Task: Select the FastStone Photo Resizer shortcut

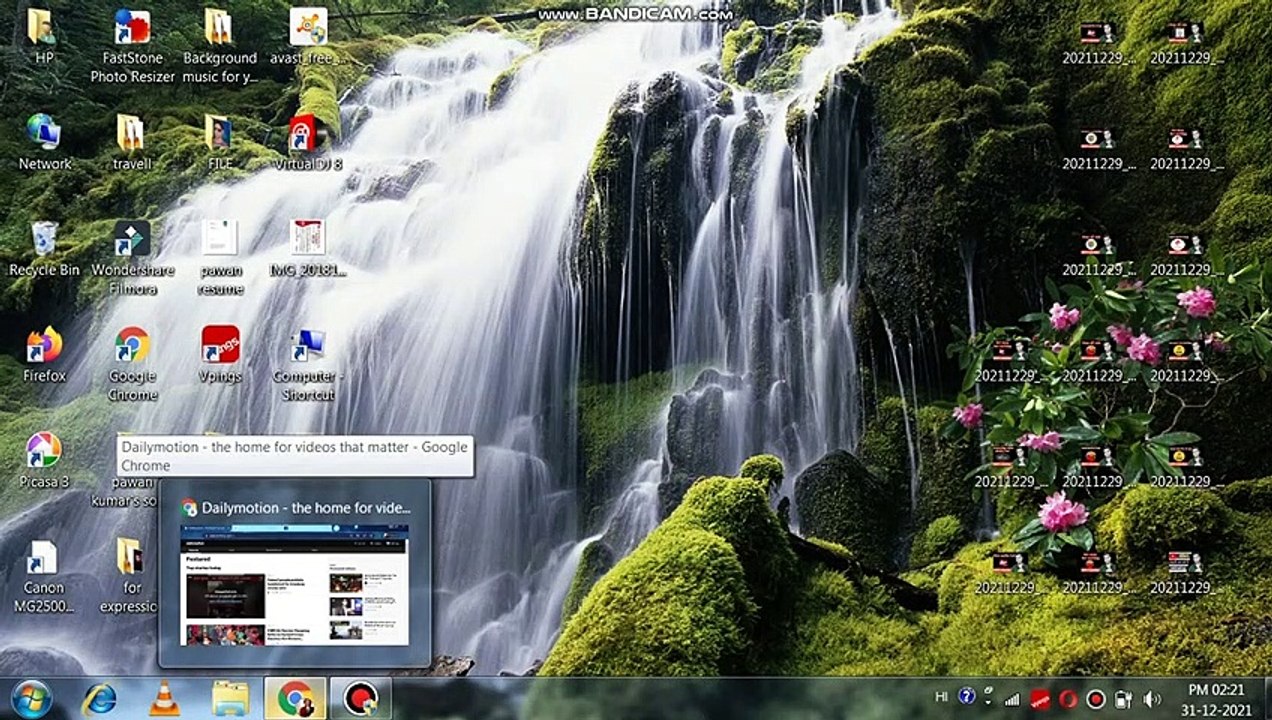Action: click(x=132, y=46)
